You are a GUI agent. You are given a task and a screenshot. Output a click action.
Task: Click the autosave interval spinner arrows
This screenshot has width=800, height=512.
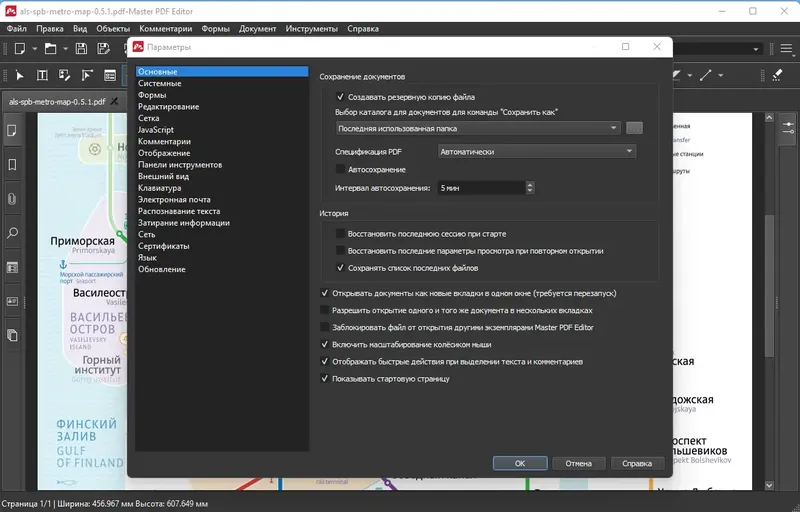click(530, 188)
